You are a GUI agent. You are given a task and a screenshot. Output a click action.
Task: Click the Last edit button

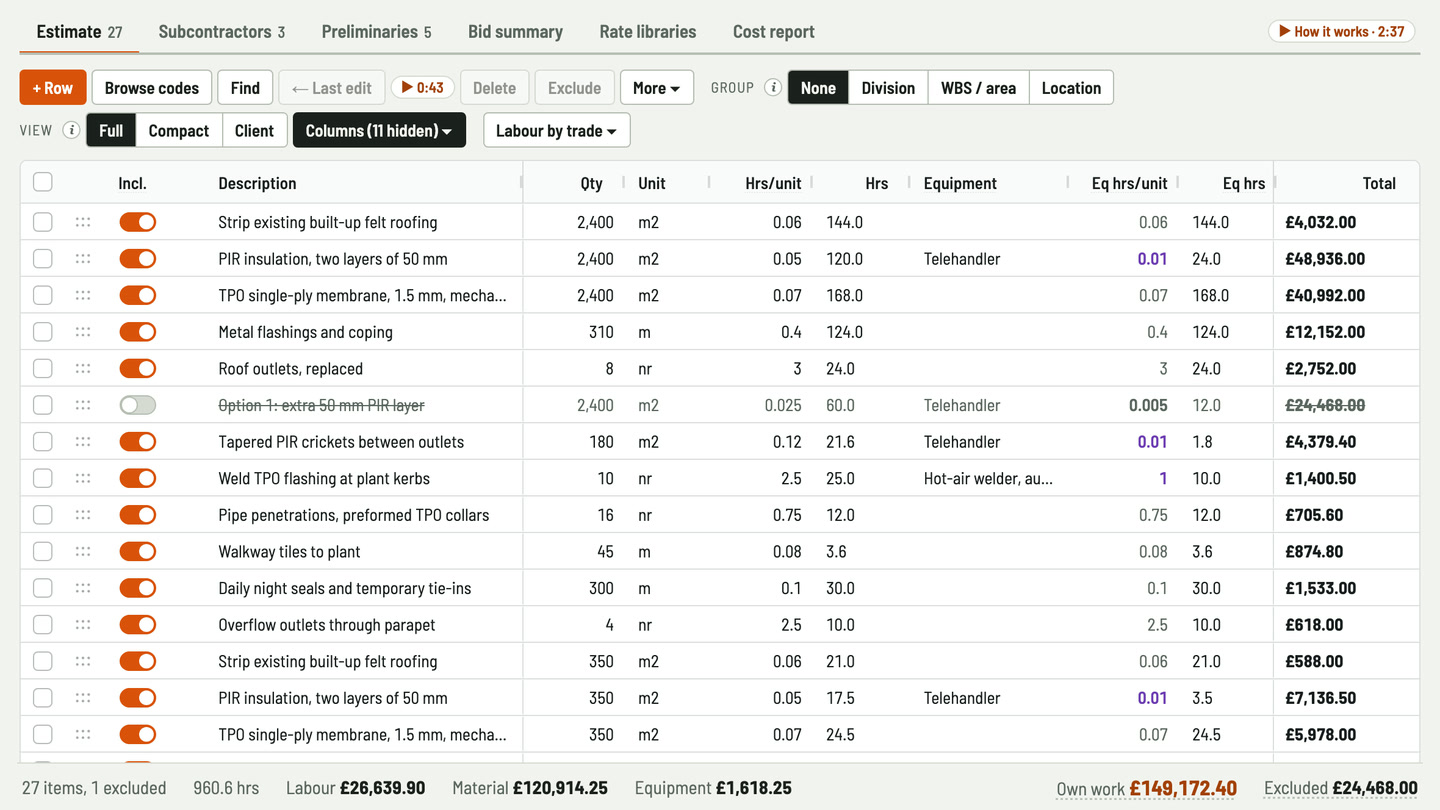click(332, 88)
